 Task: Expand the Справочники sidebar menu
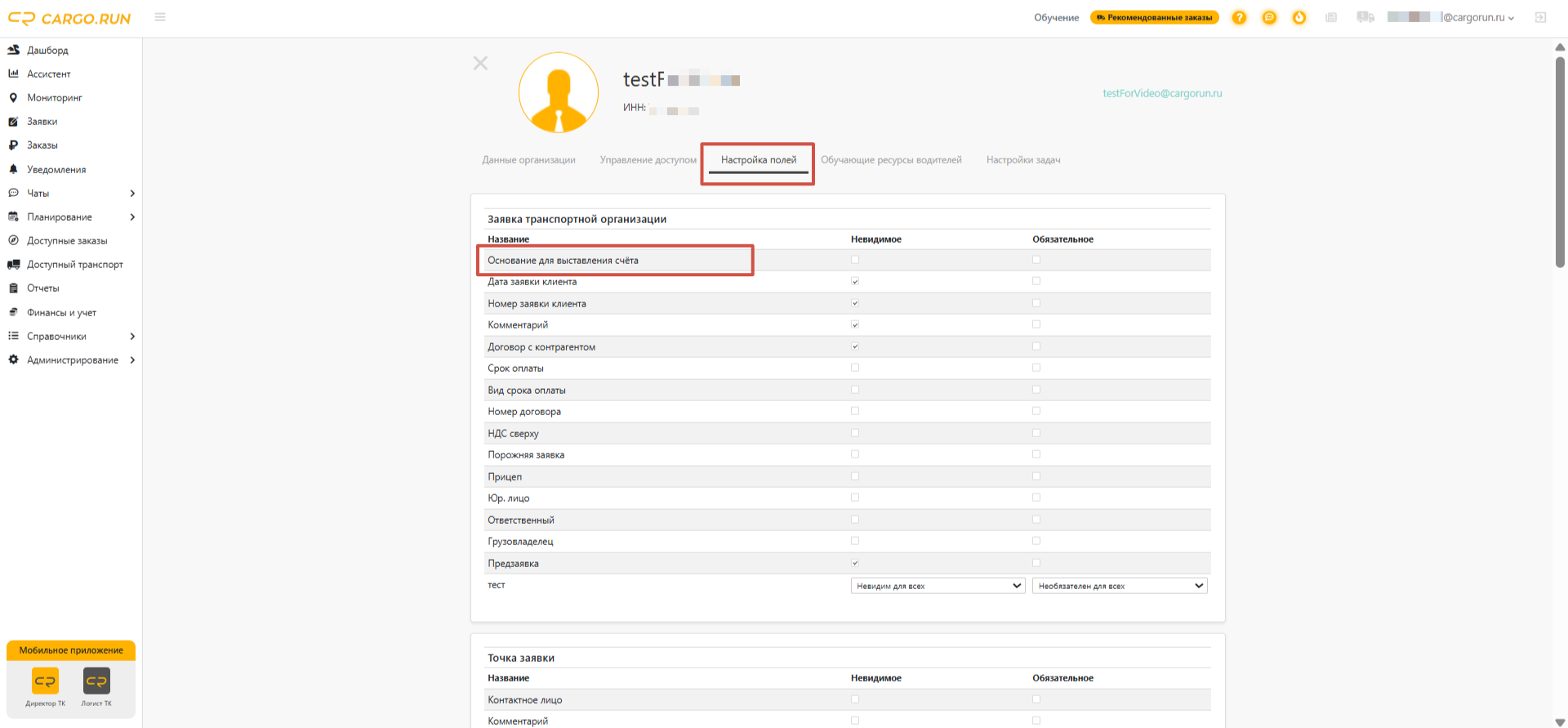point(71,336)
